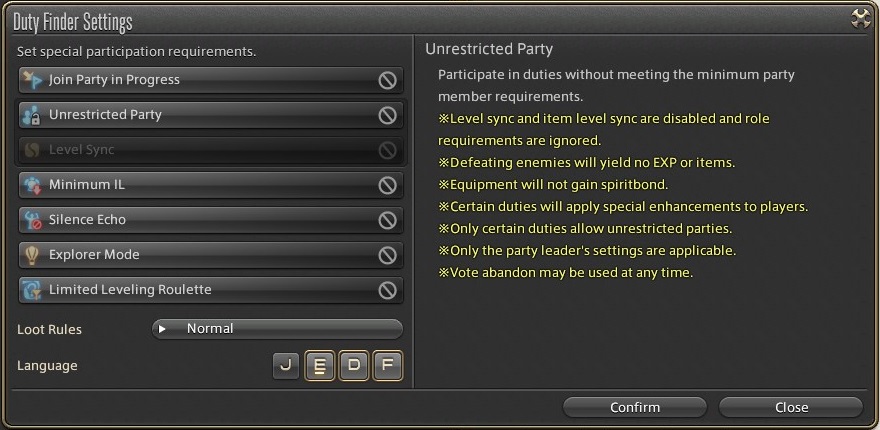Click the Limited Leveling Roulette icon

coord(32,290)
